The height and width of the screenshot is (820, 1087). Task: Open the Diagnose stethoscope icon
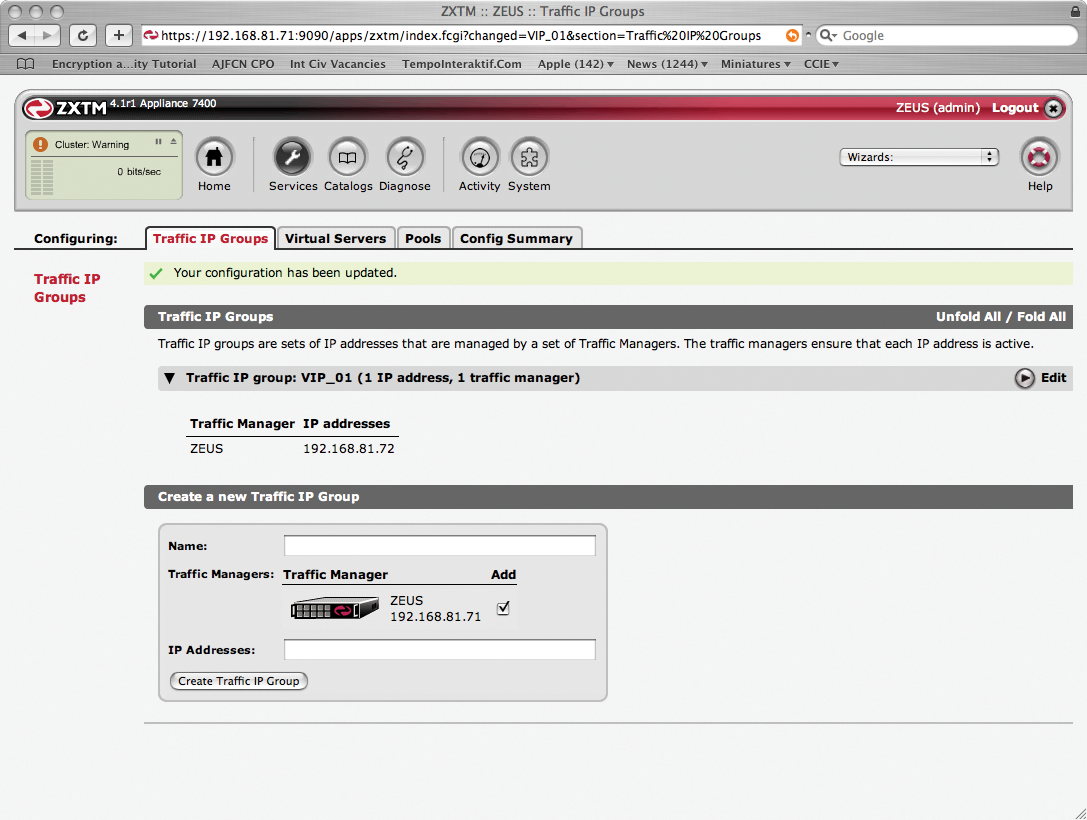(405, 157)
